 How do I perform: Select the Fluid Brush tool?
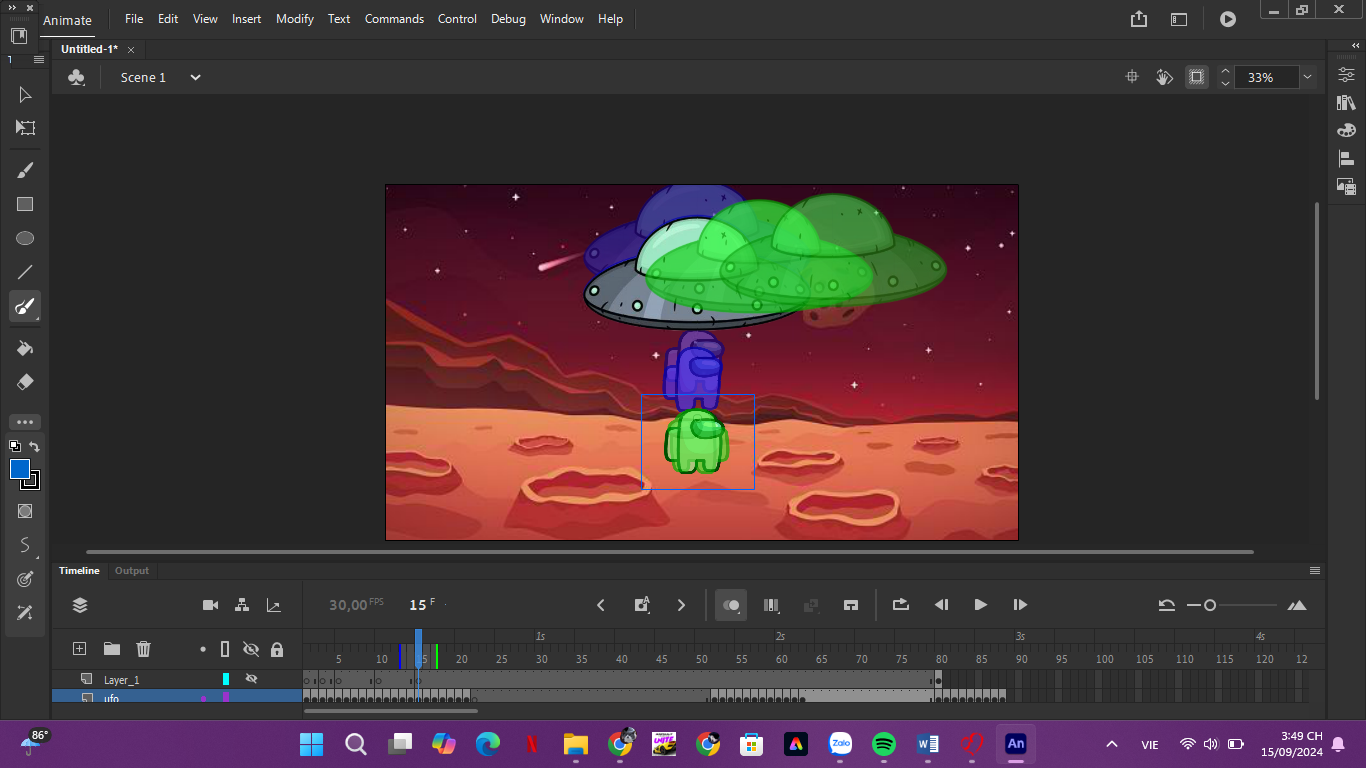pyautogui.click(x=25, y=170)
